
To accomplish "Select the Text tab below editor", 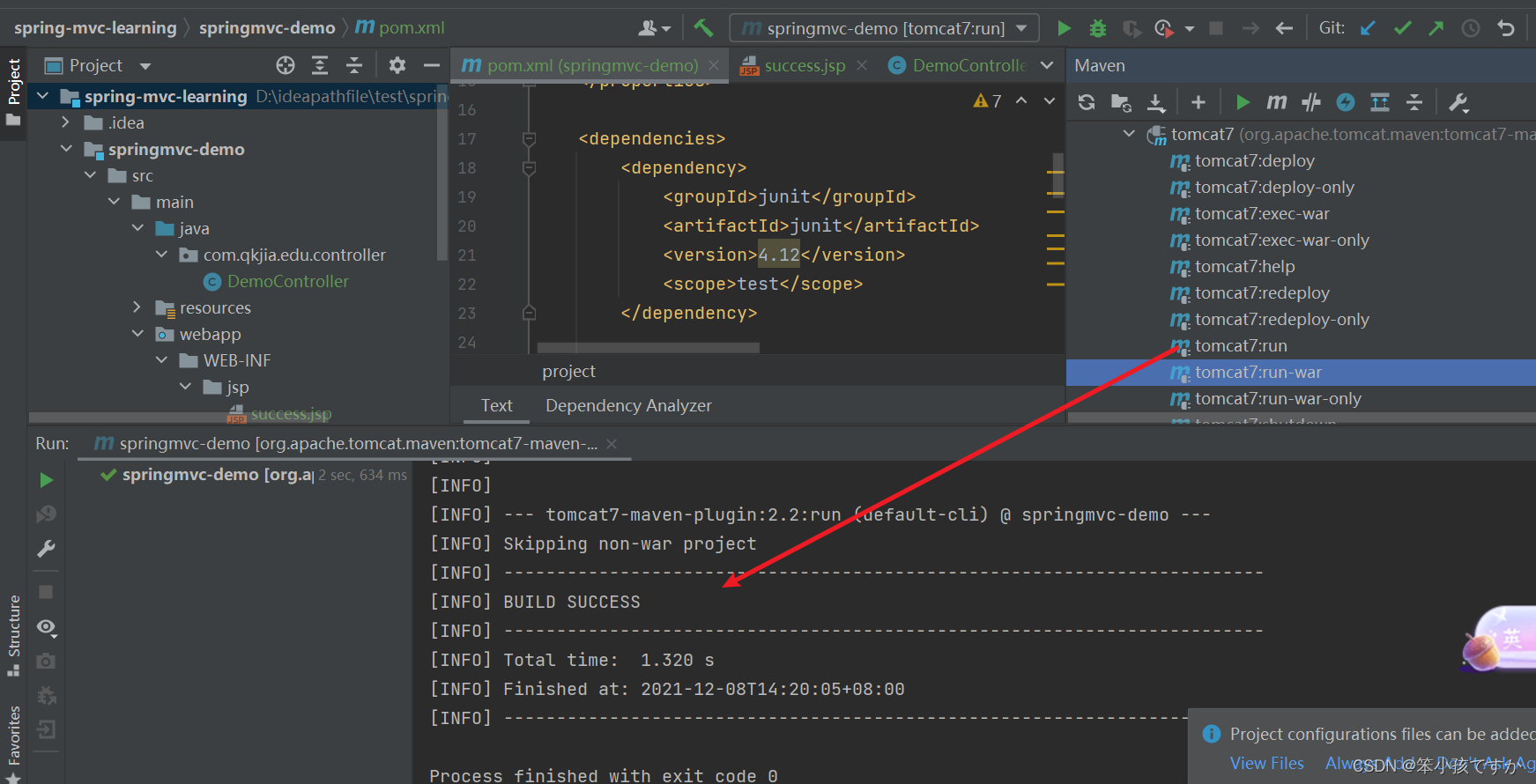I will (496, 405).
